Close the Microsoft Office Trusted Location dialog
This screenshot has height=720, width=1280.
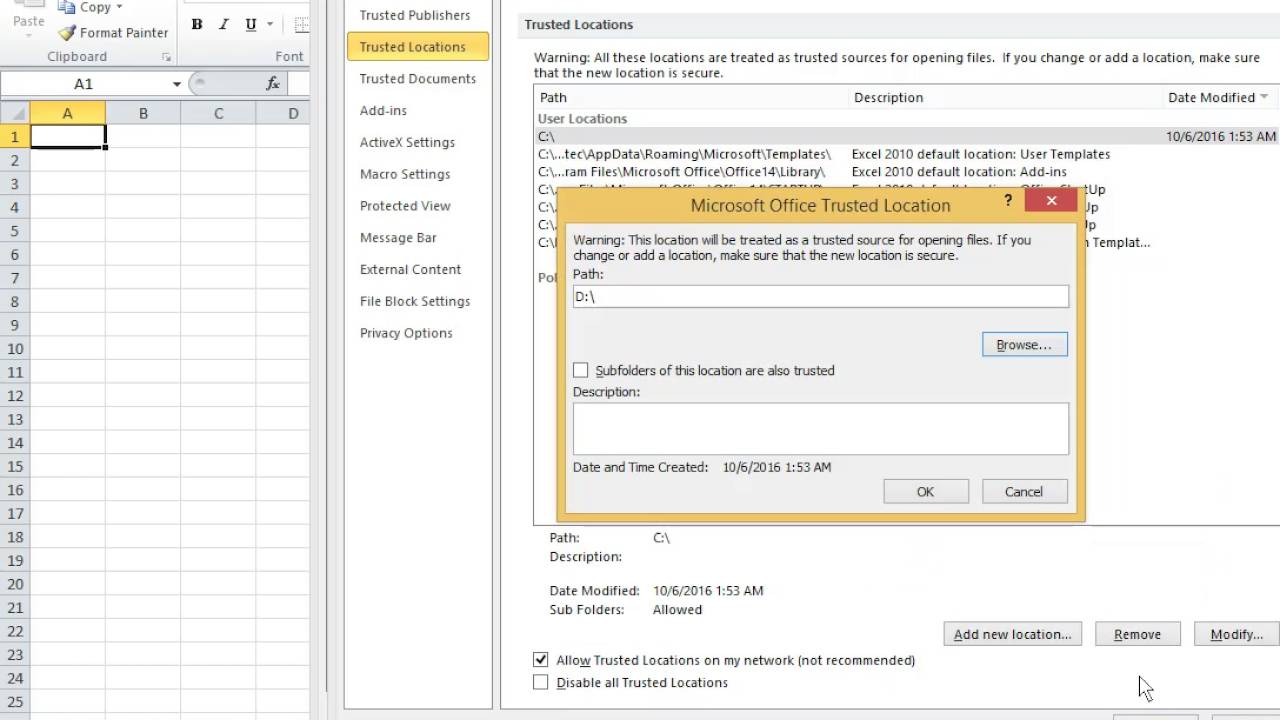point(1051,200)
